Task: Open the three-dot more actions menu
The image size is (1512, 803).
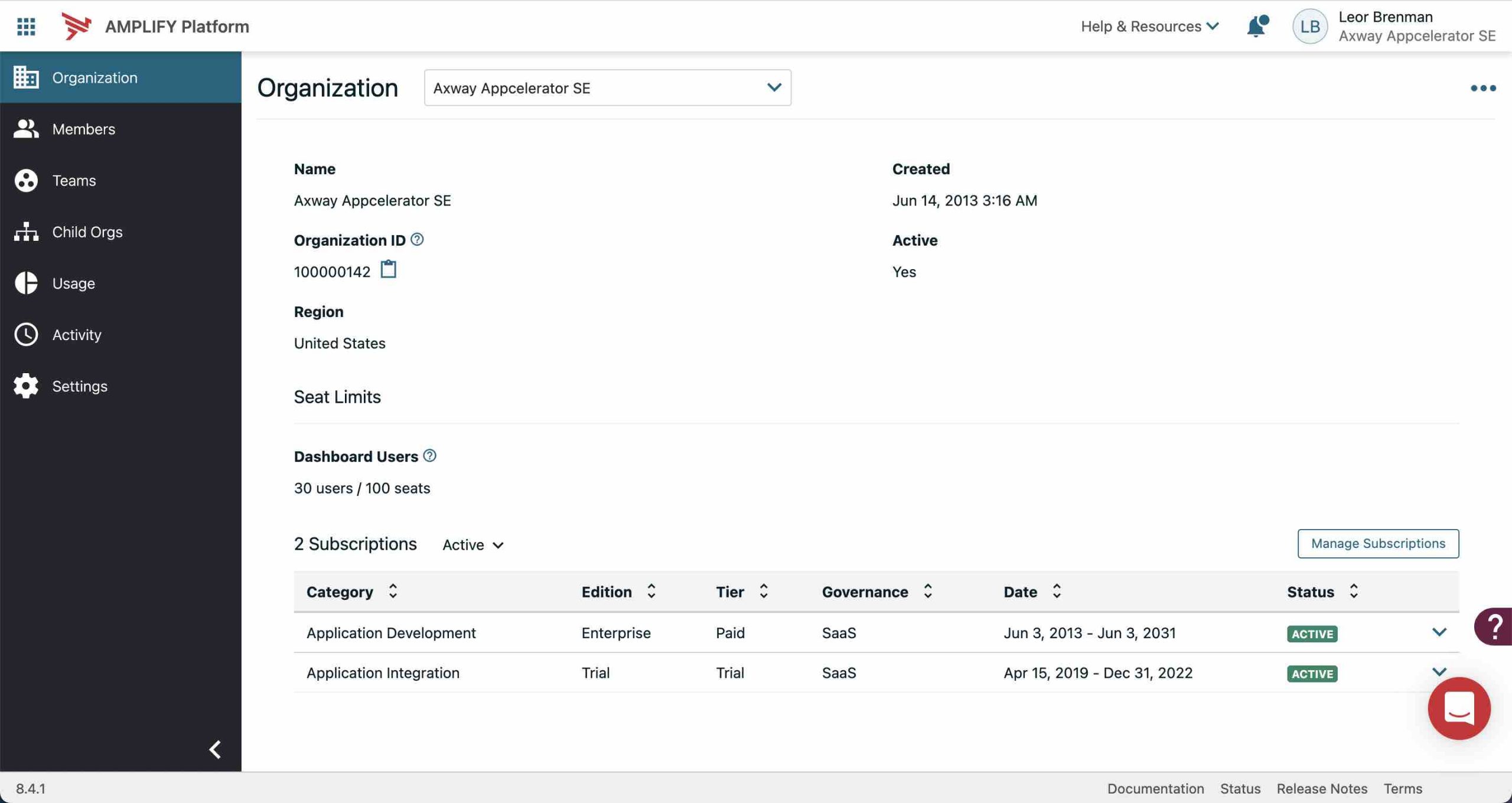Action: point(1483,88)
